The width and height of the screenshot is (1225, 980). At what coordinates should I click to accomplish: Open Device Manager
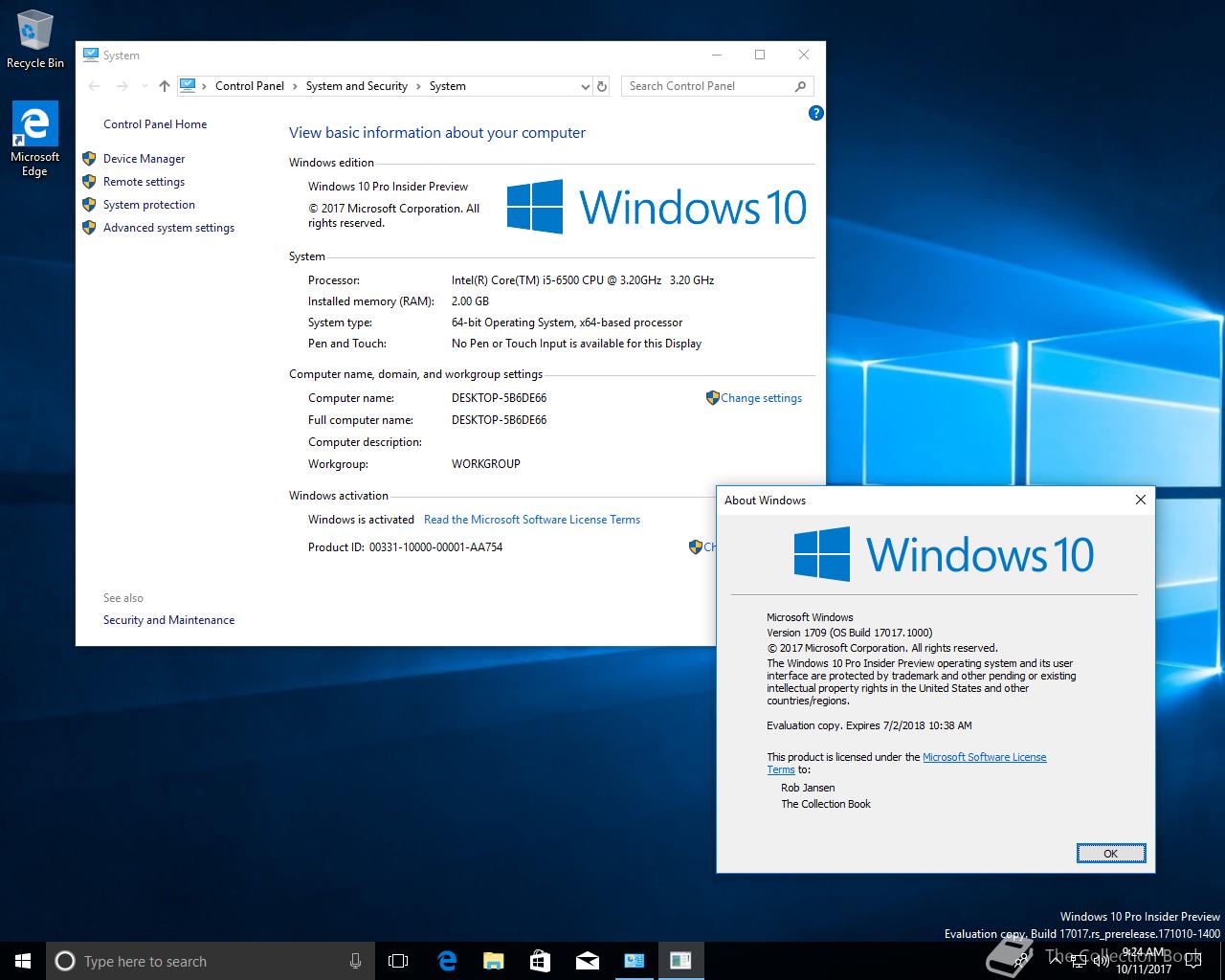(144, 159)
